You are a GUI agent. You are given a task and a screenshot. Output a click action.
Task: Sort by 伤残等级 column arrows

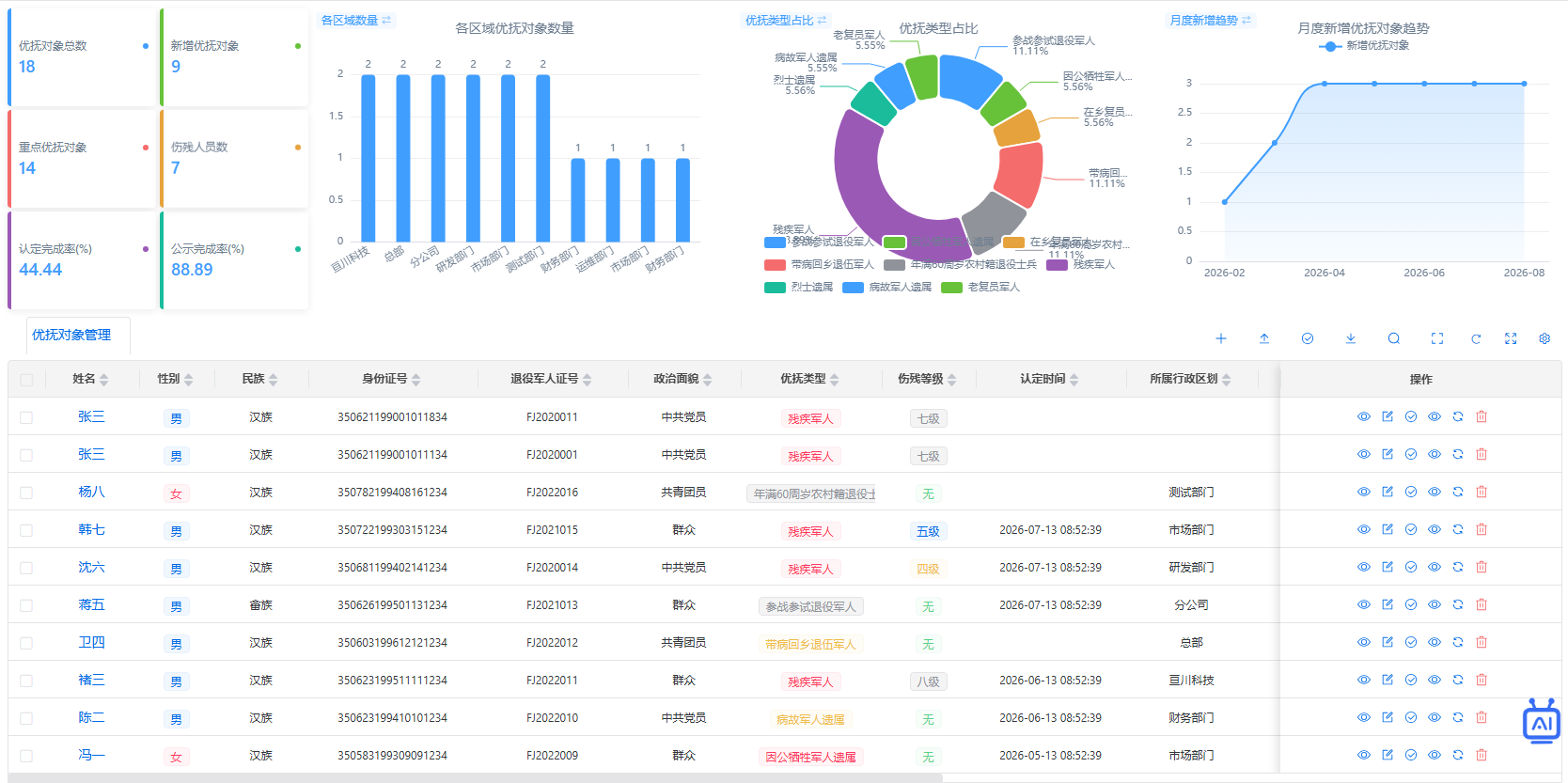952,380
